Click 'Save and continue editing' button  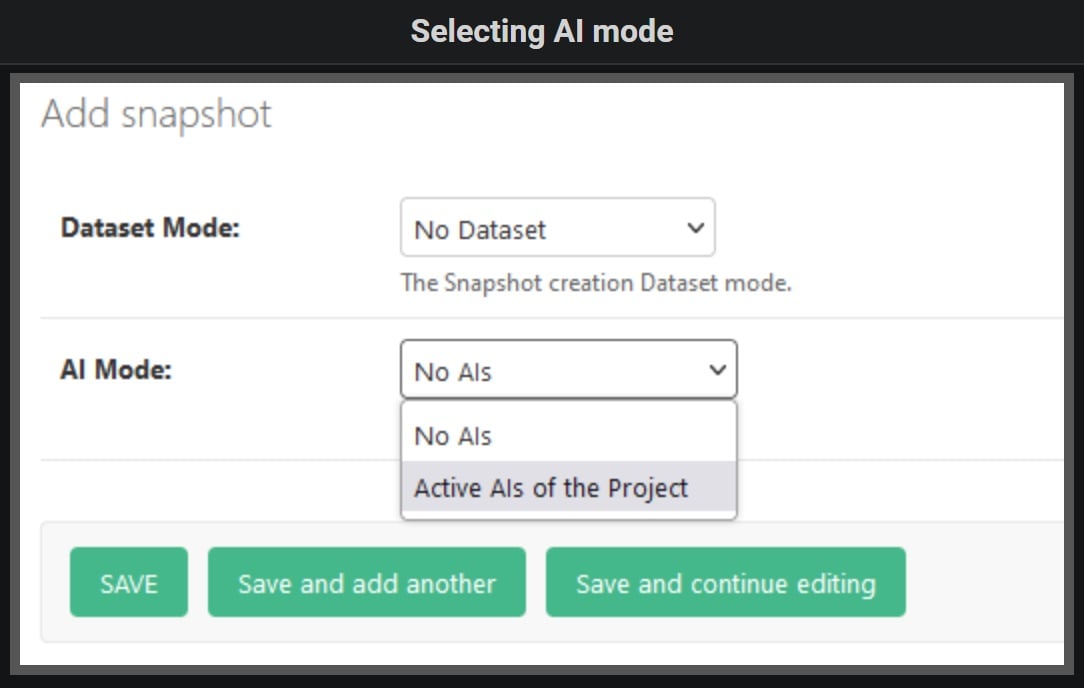[x=725, y=582]
